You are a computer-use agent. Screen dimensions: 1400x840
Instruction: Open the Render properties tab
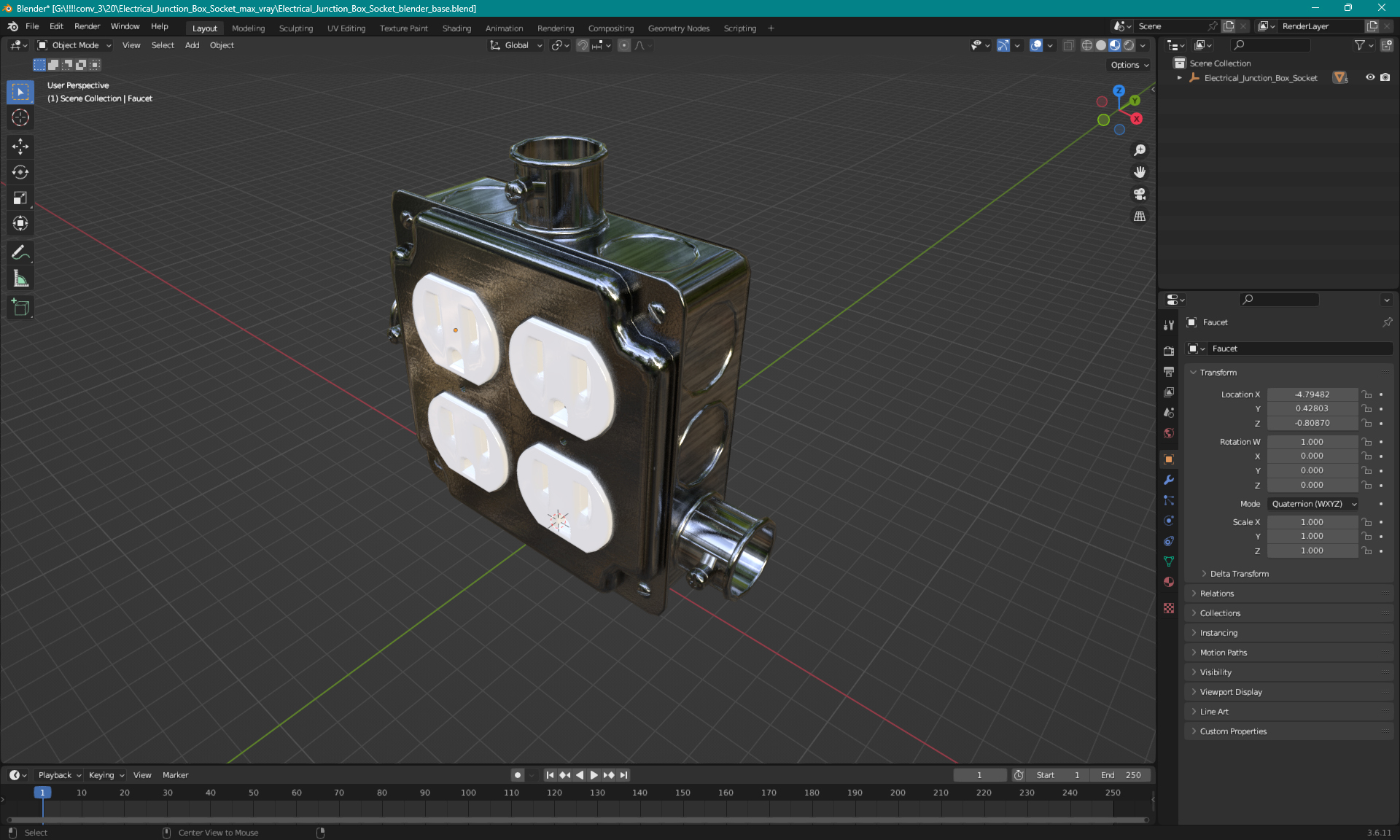pos(1169,351)
